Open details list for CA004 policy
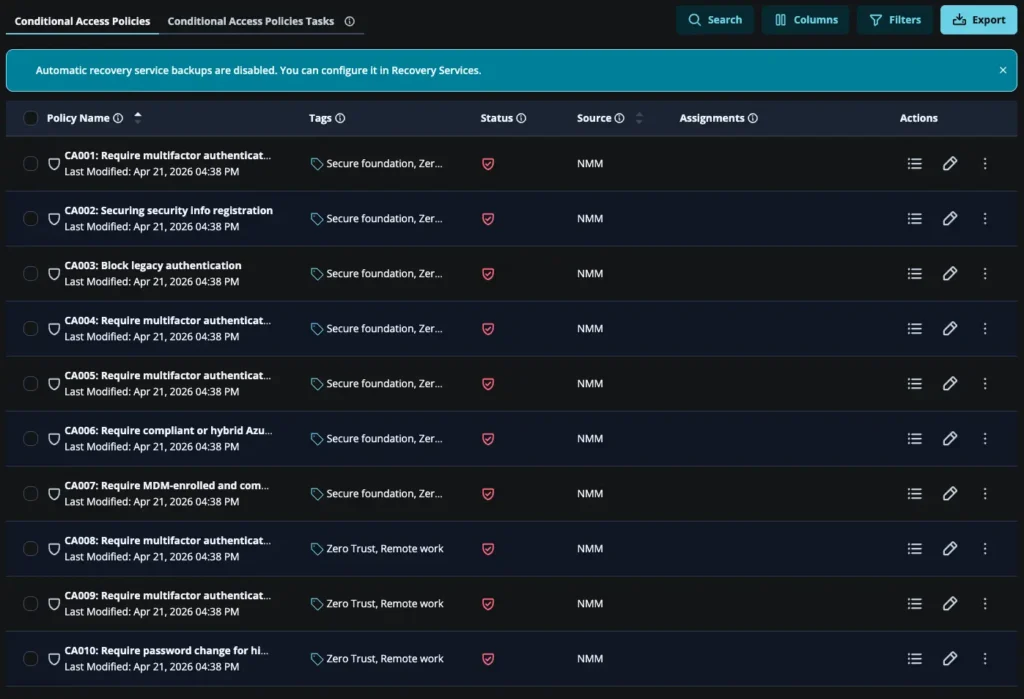Image resolution: width=1024 pixels, height=699 pixels. pyautogui.click(x=914, y=329)
